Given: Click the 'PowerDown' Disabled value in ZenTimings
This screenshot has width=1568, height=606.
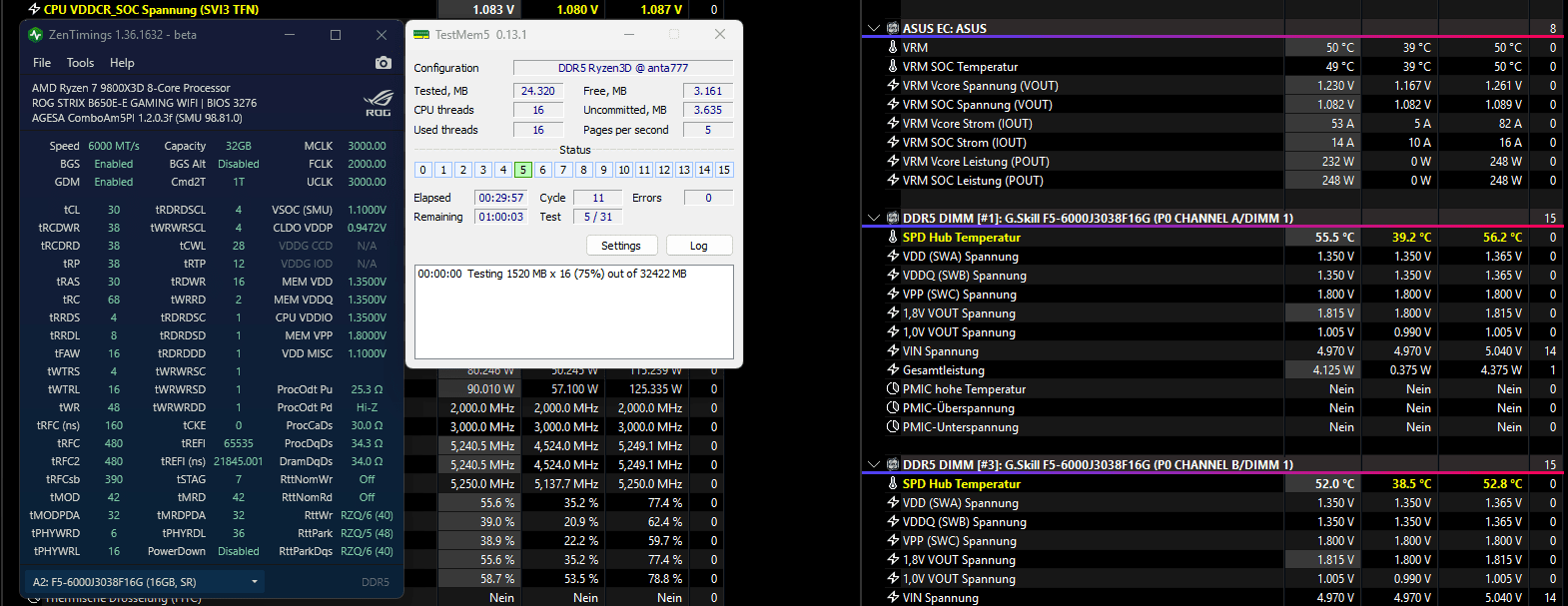Looking at the screenshot, I should 239,551.
